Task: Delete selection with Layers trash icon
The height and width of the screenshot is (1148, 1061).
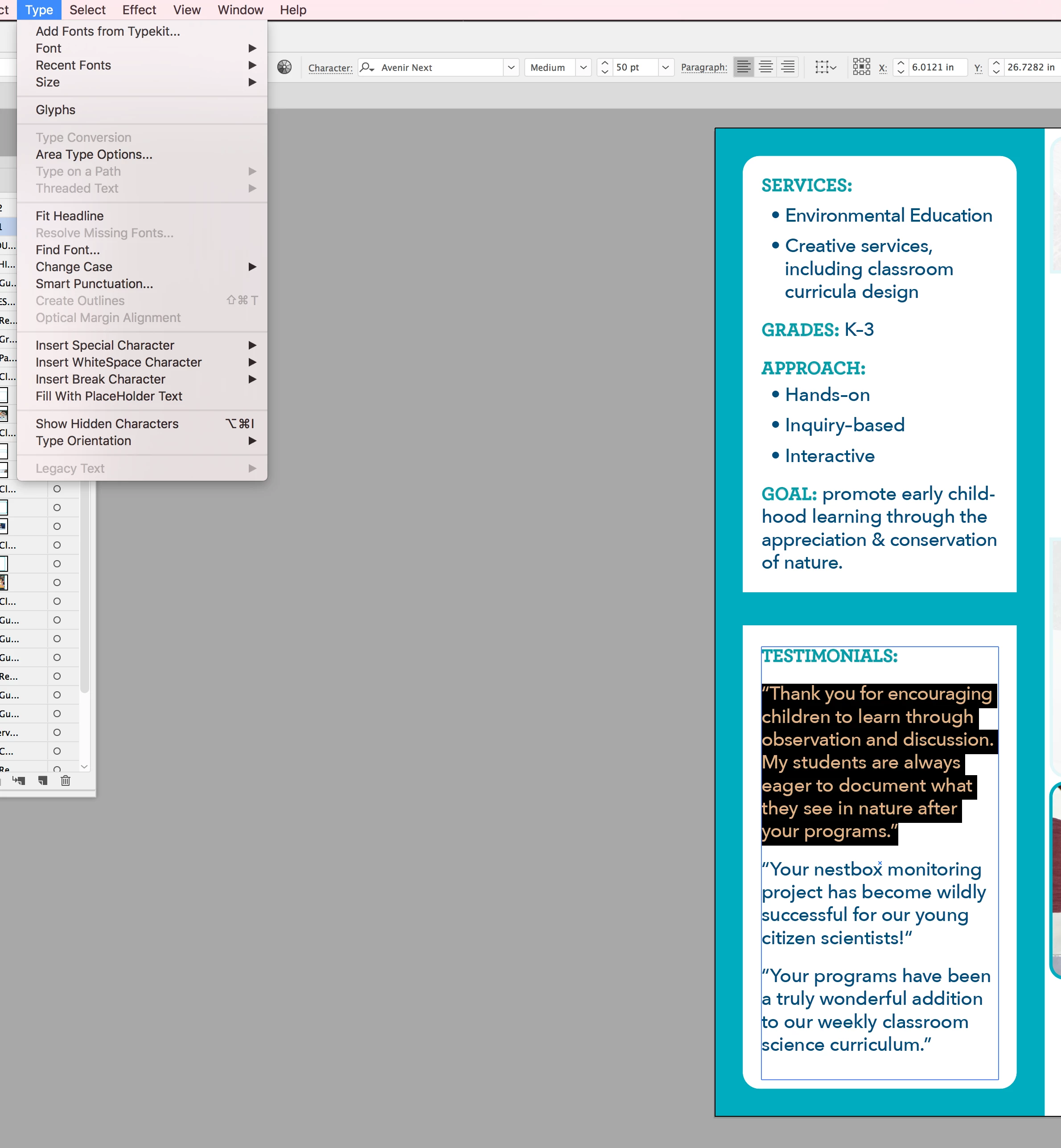Action: (x=66, y=780)
